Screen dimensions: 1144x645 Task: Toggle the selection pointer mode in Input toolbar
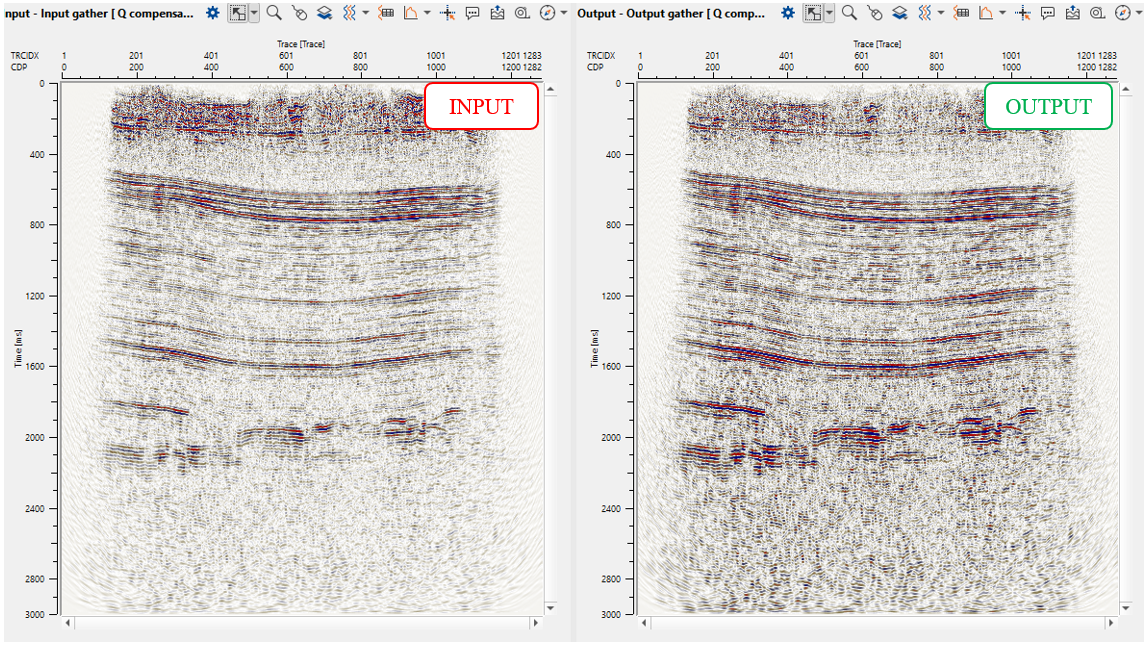[237, 13]
